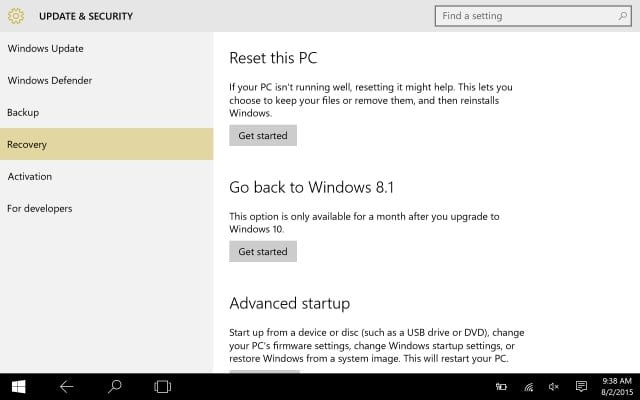Open Task View from taskbar
The width and height of the screenshot is (640, 400).
[x=162, y=387]
